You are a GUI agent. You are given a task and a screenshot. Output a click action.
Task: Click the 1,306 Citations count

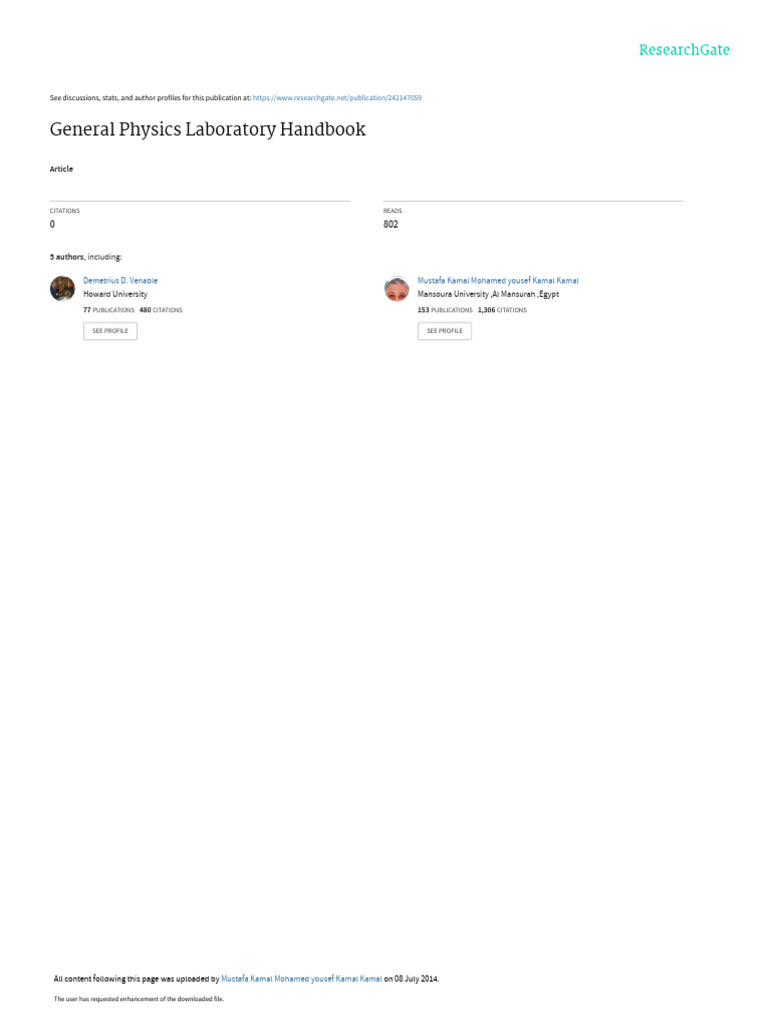click(502, 310)
